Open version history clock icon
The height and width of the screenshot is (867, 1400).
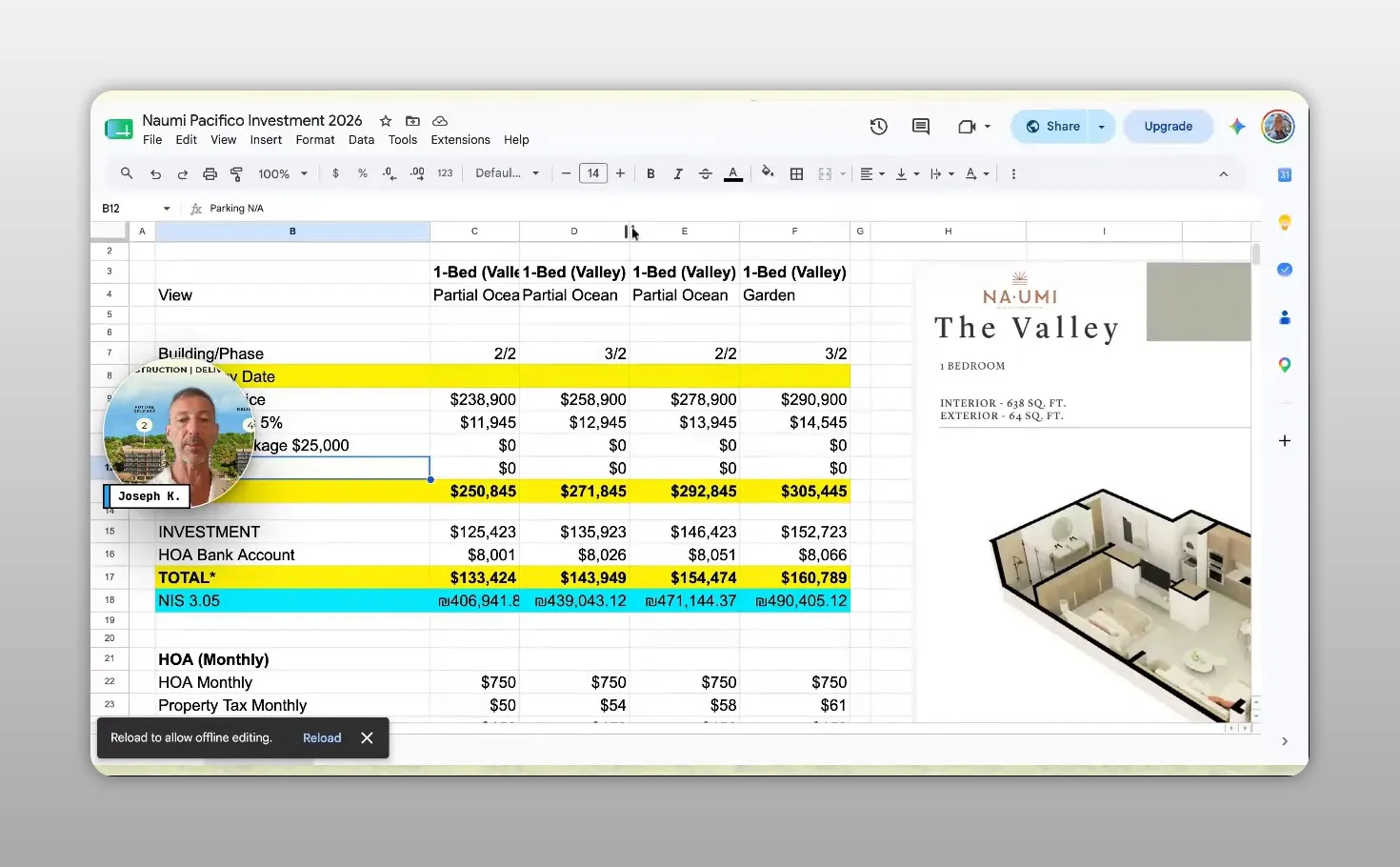click(x=878, y=126)
